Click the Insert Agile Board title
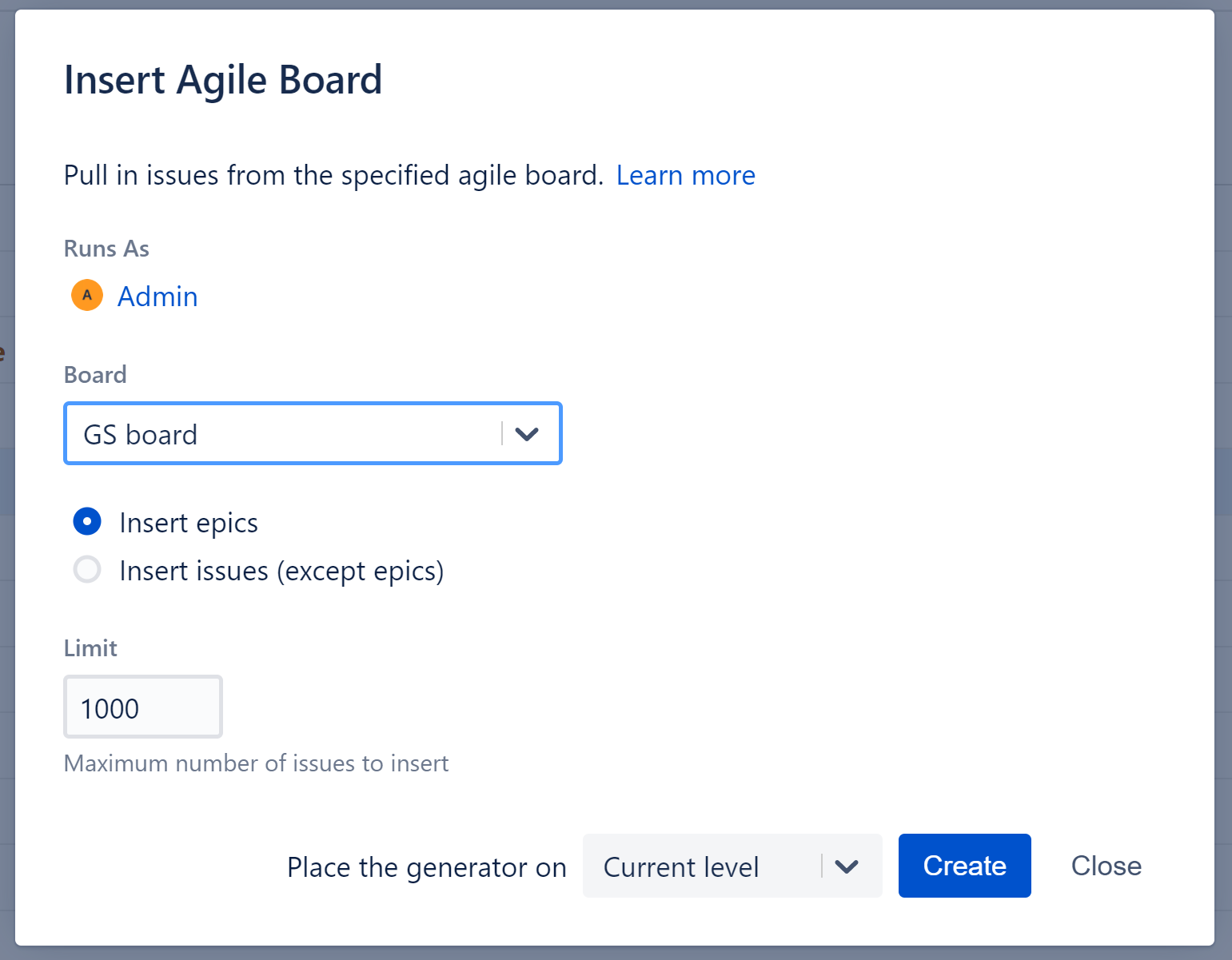The height and width of the screenshot is (960, 1232). click(x=223, y=79)
